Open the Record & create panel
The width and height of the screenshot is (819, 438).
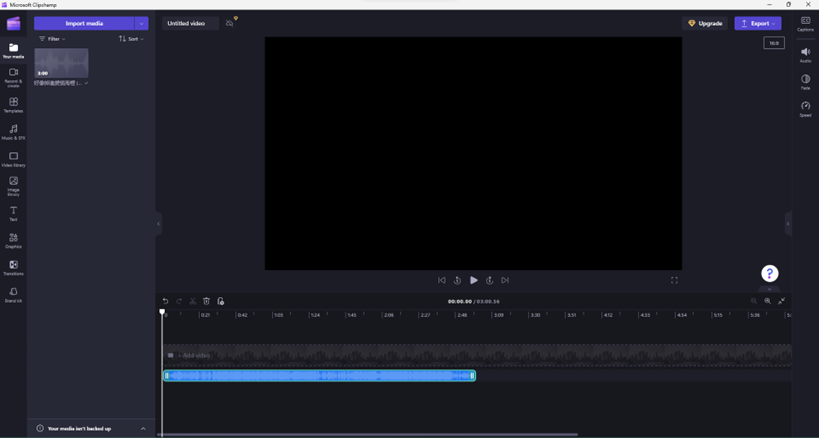click(13, 77)
